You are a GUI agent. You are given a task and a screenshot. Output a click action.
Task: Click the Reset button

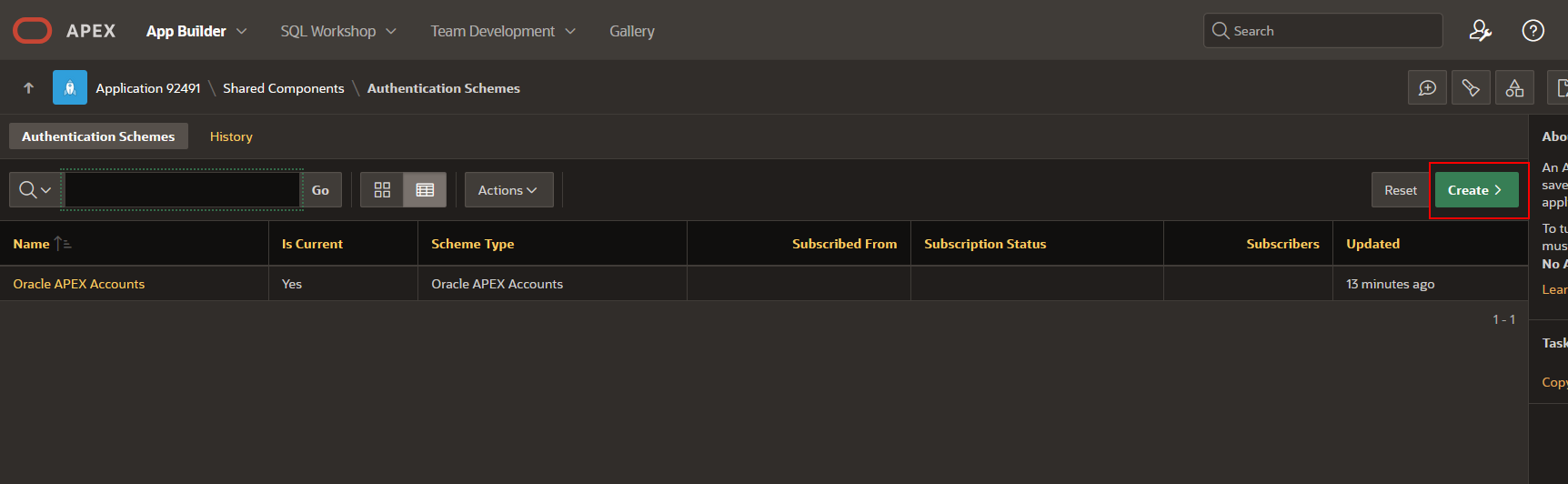click(1401, 190)
